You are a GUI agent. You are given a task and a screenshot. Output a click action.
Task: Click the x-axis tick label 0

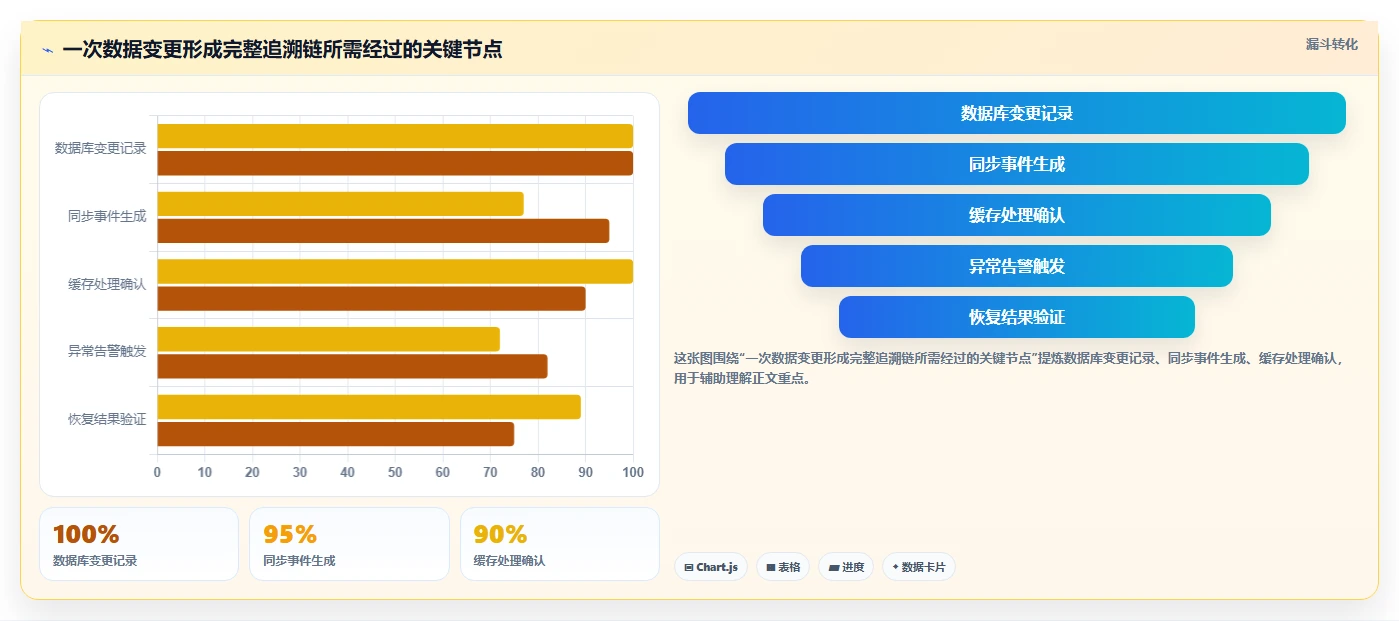[157, 472]
